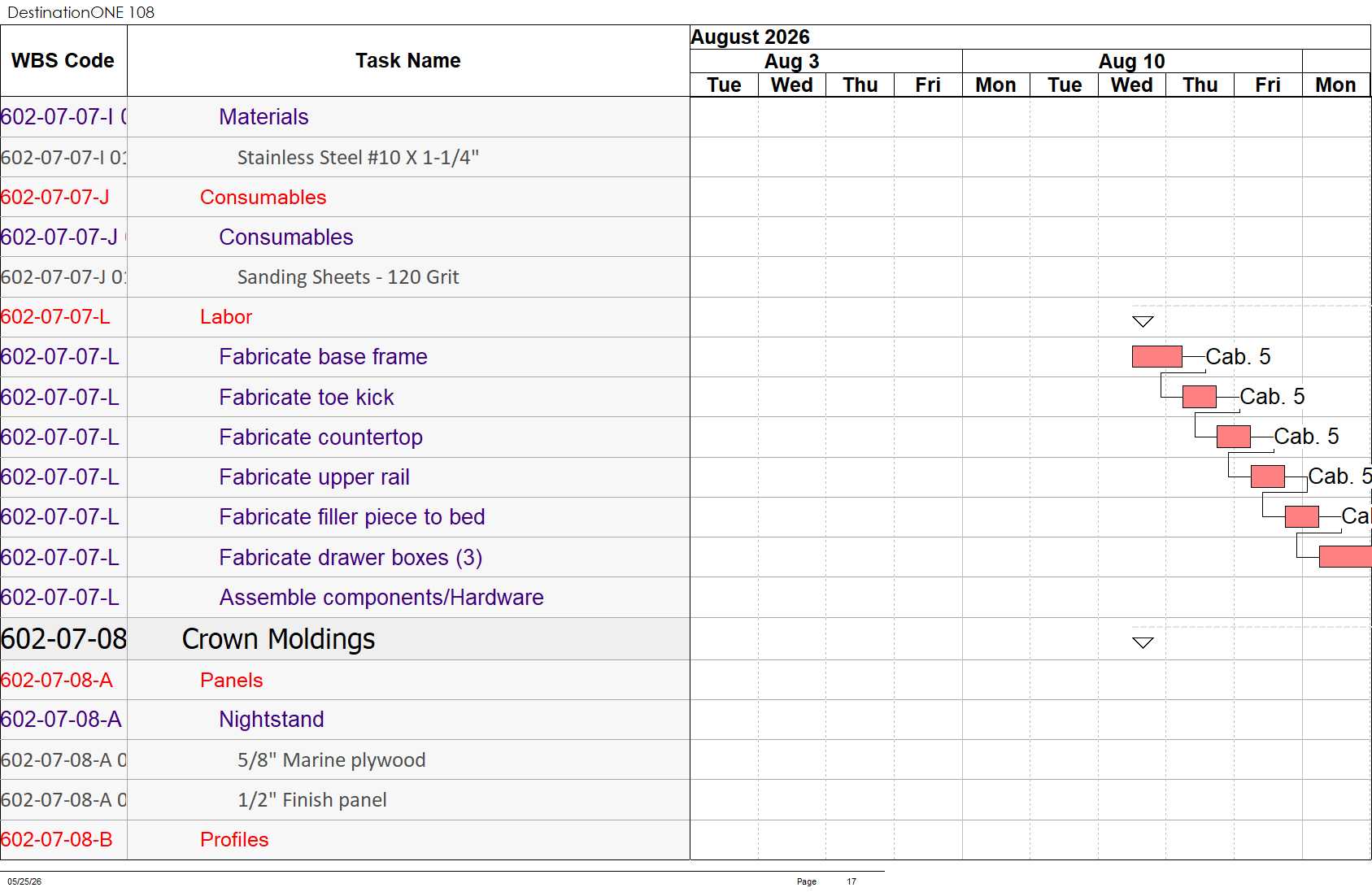Image resolution: width=1372 pixels, height=892 pixels.
Task: Click the Labor summary triangle marker
Action: pos(1143,322)
